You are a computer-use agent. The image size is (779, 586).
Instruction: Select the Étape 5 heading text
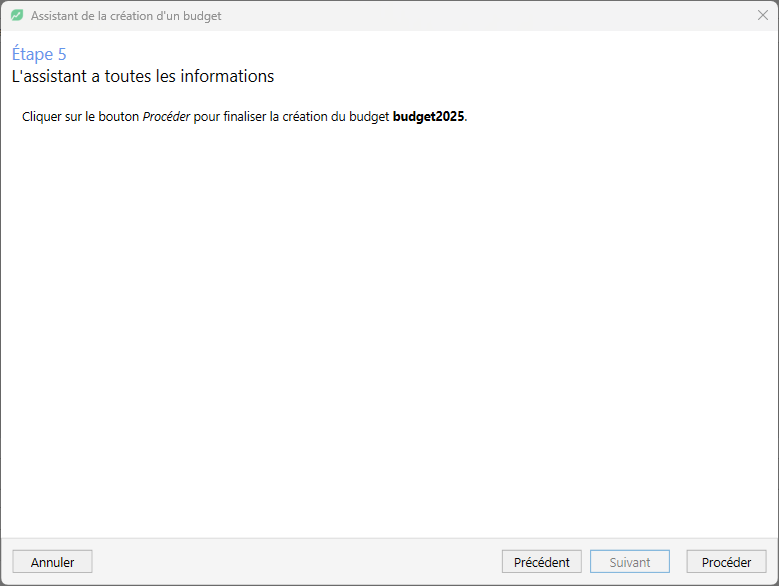[39, 54]
